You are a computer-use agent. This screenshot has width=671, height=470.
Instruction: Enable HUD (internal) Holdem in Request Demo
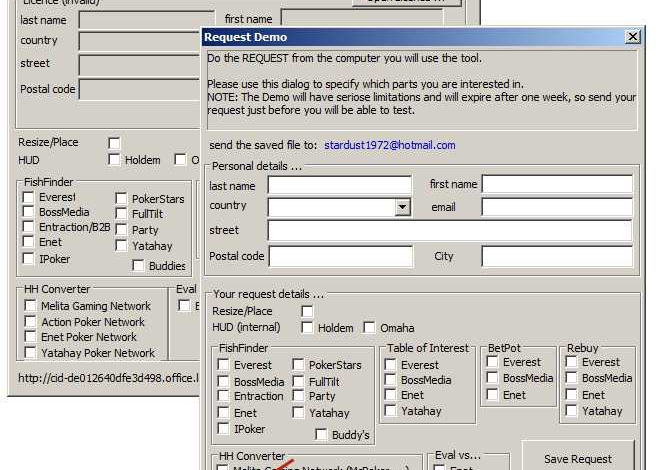[x=307, y=327]
